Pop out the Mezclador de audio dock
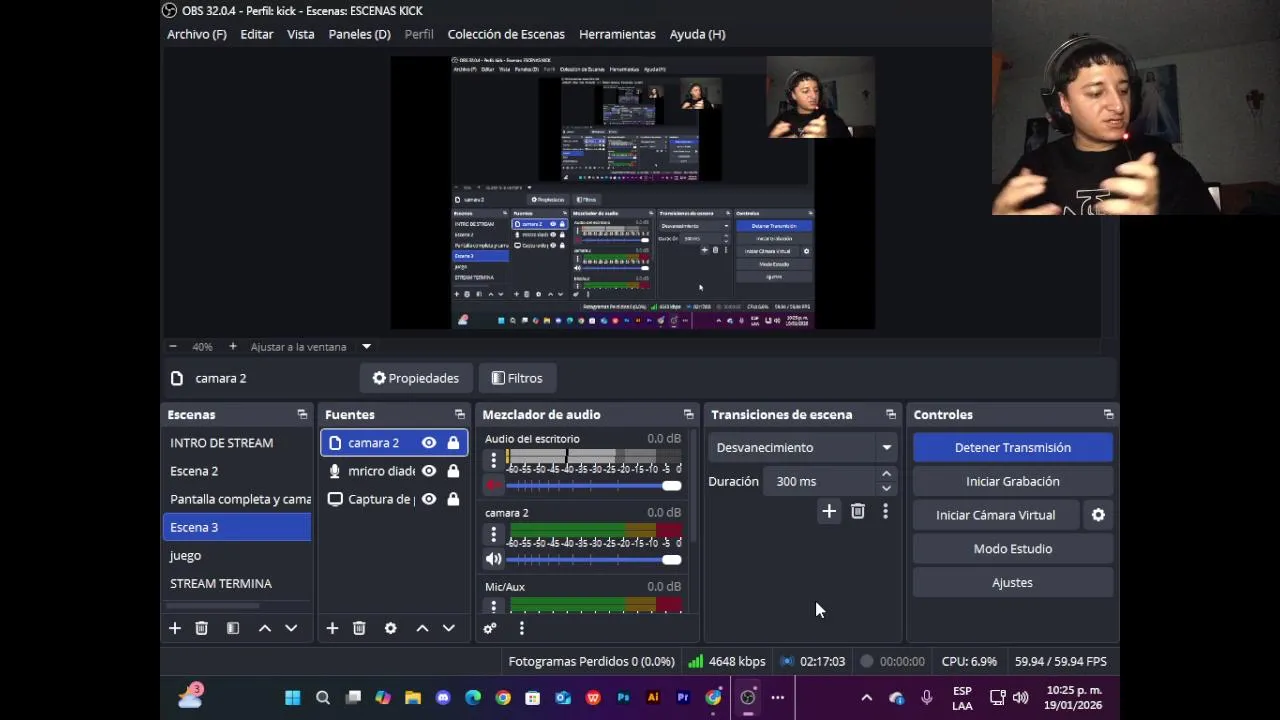 click(x=688, y=414)
